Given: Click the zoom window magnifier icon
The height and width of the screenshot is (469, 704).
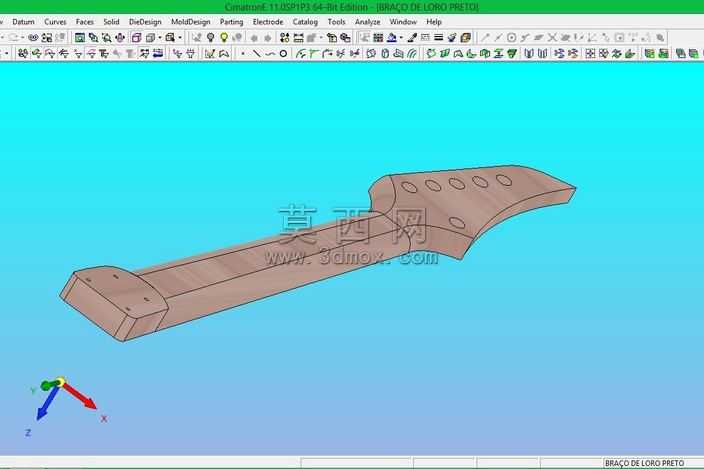Looking at the screenshot, I should click(x=106, y=38).
